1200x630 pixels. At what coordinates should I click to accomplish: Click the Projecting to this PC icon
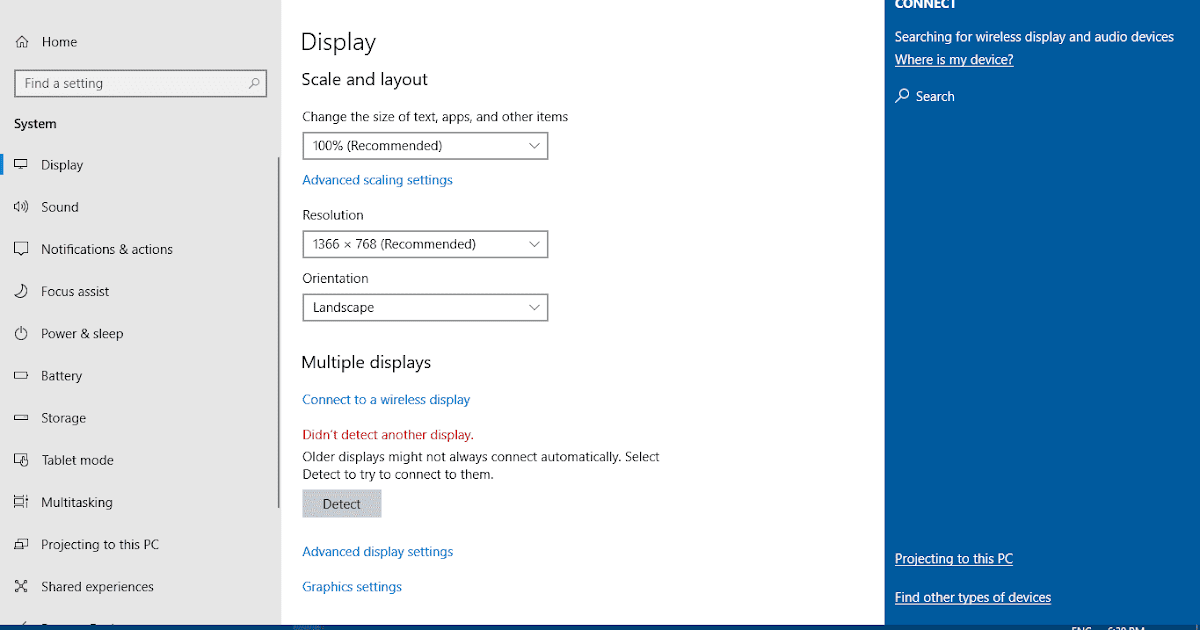pos(21,544)
